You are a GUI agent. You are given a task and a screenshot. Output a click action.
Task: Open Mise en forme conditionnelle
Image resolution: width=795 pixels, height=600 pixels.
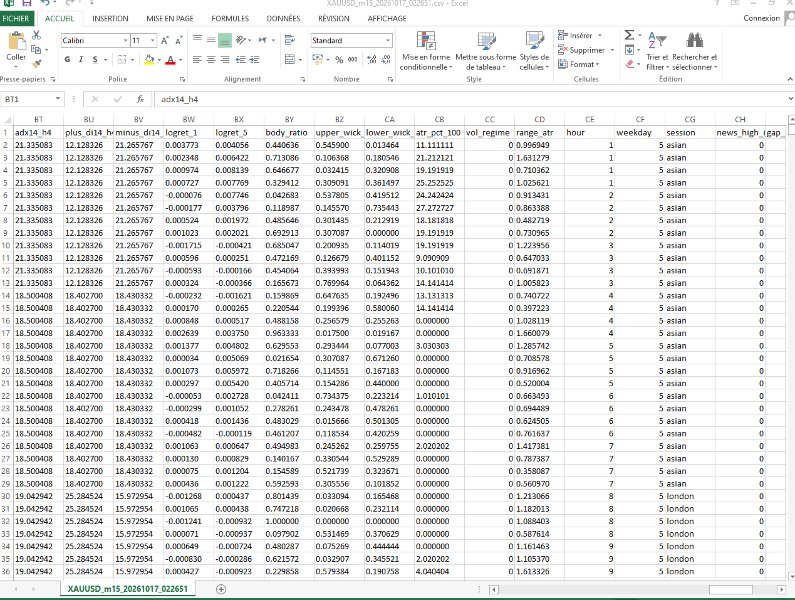pyautogui.click(x=426, y=51)
